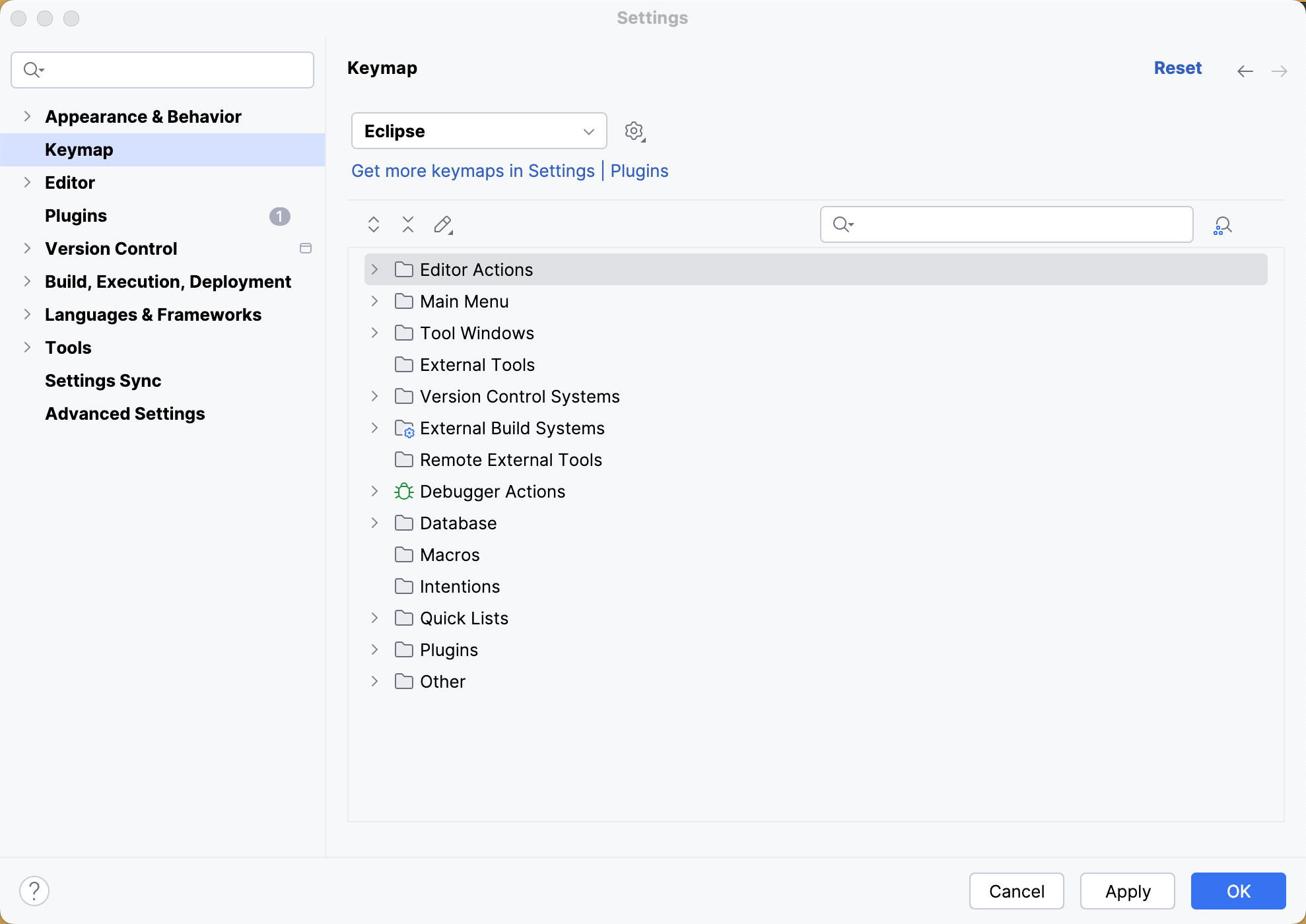The height and width of the screenshot is (924, 1306).
Task: Click the Debugger Actions bug icon
Action: pos(404,491)
